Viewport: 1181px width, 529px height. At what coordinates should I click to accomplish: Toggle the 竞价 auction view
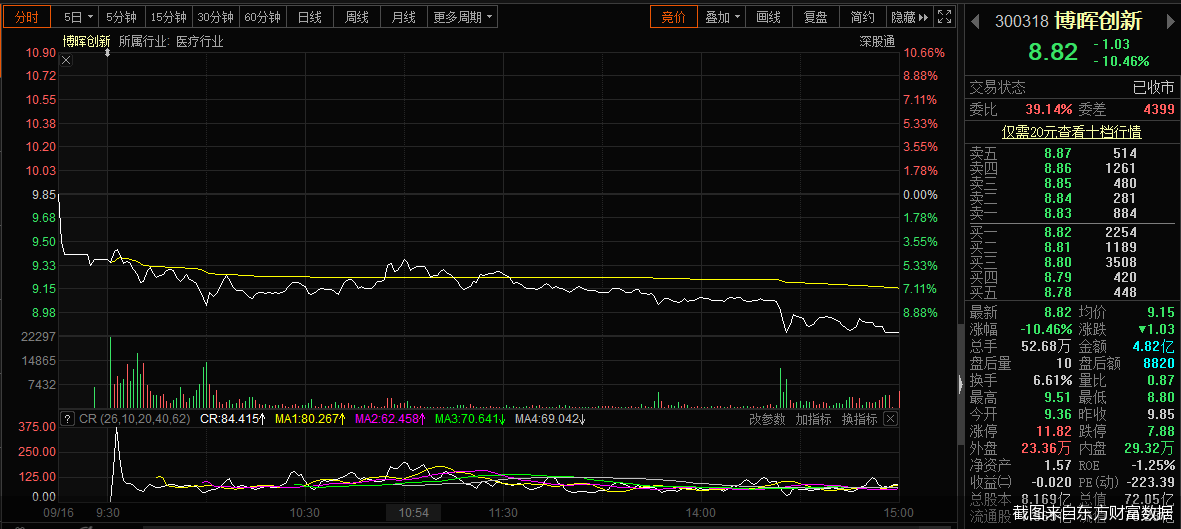point(673,17)
